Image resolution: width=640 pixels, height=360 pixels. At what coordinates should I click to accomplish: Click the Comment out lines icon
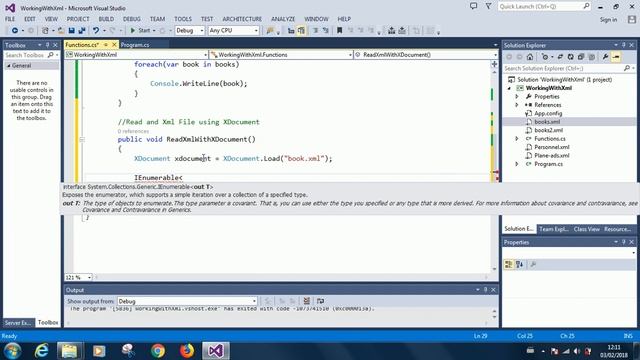315,31
